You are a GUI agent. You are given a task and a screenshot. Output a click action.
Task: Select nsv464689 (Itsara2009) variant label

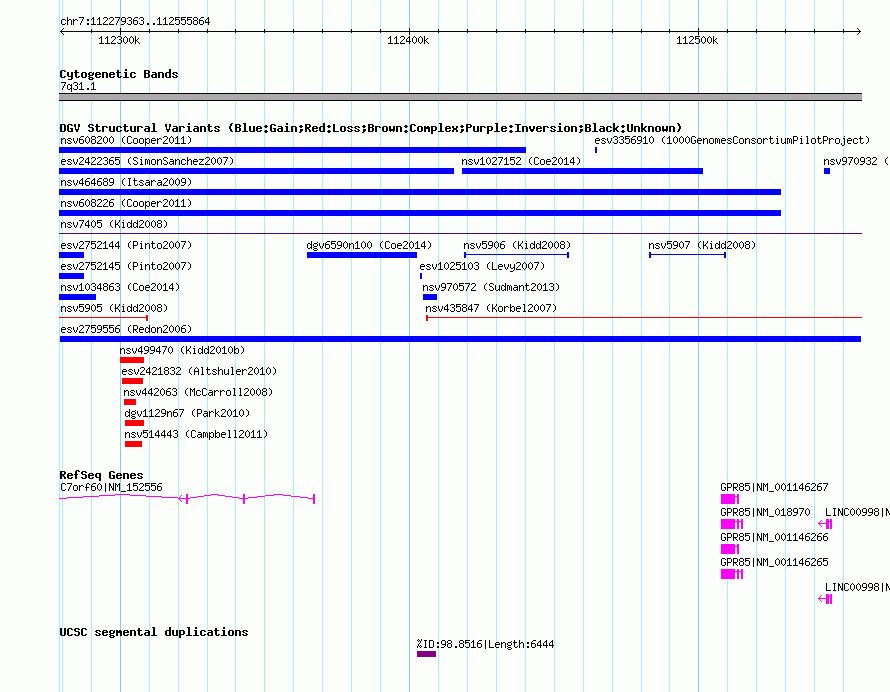click(x=126, y=182)
